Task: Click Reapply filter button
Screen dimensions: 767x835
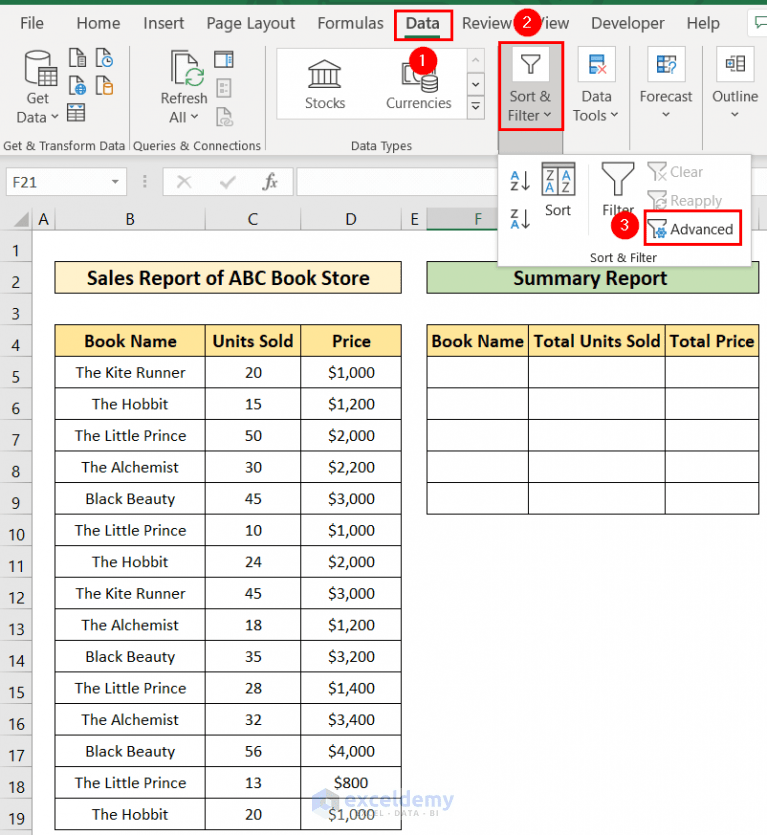Action: 685,201
